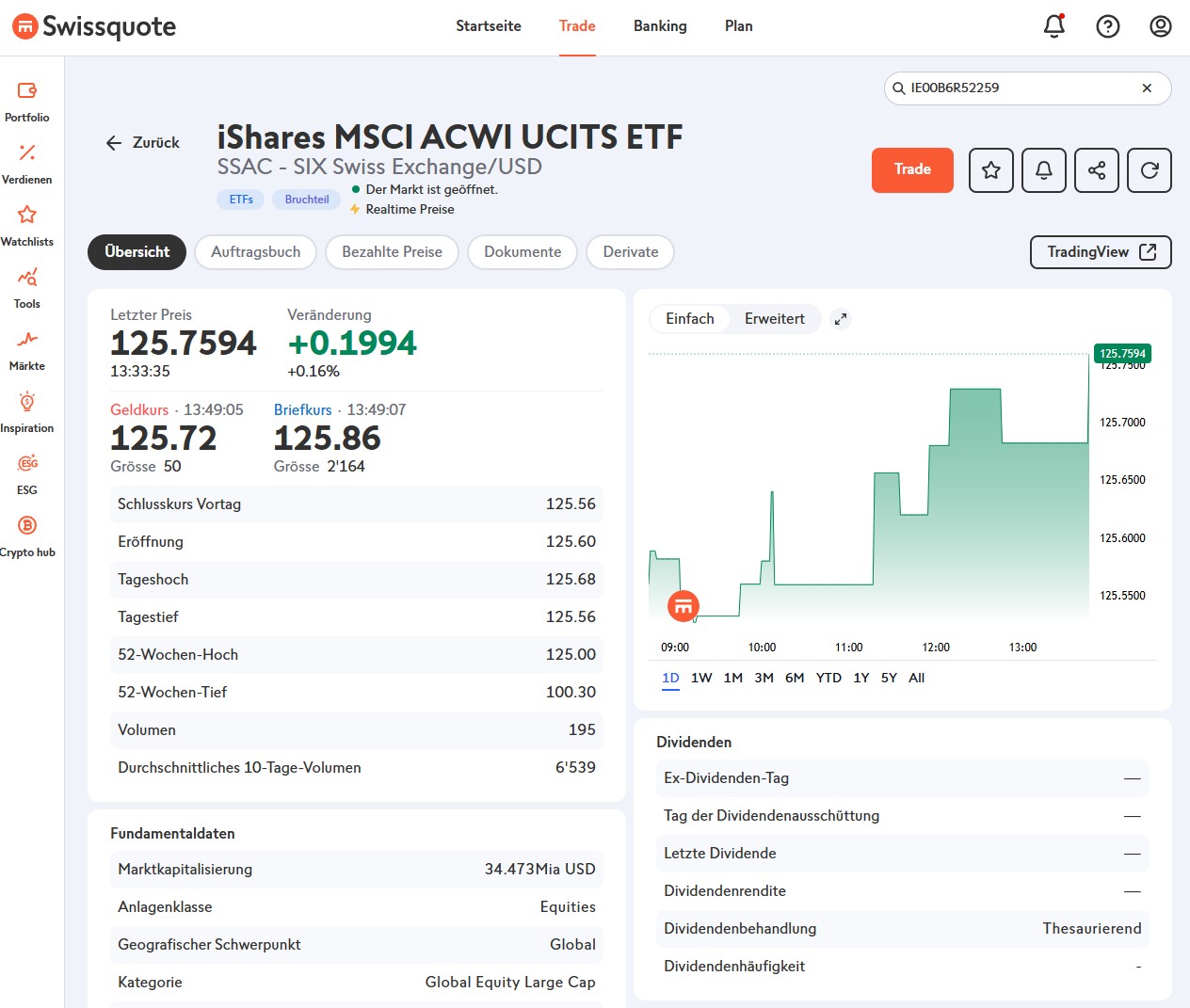This screenshot has height=1008, width=1190.
Task: Select the 1W chart range
Action: click(x=701, y=679)
